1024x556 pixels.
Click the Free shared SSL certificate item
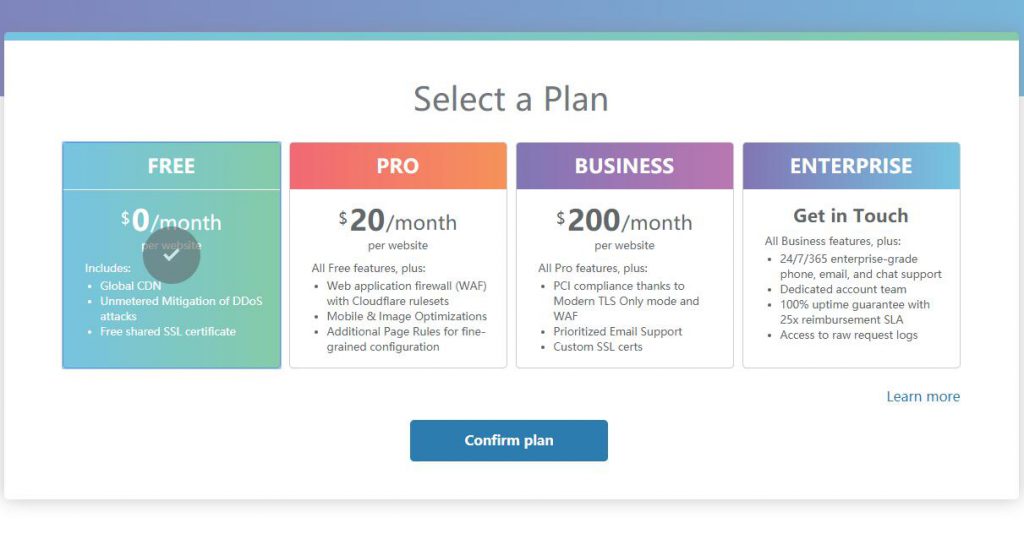[168, 331]
